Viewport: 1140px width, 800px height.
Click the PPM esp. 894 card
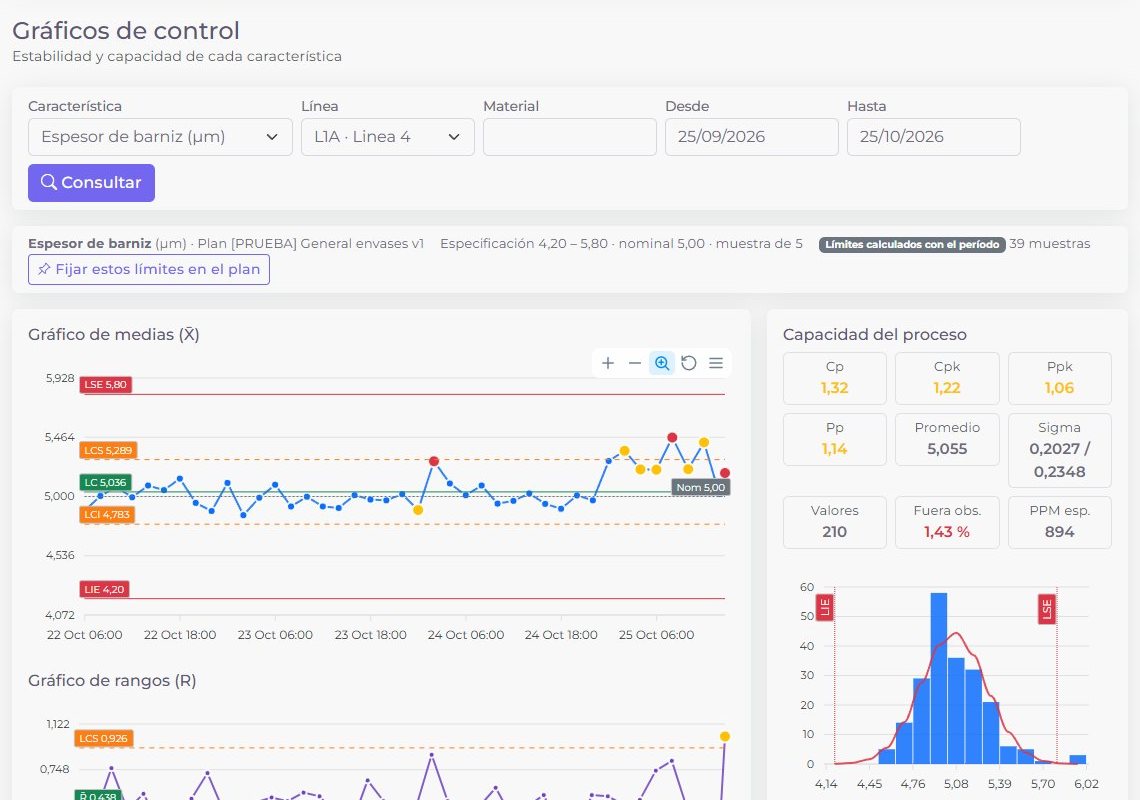point(1059,522)
